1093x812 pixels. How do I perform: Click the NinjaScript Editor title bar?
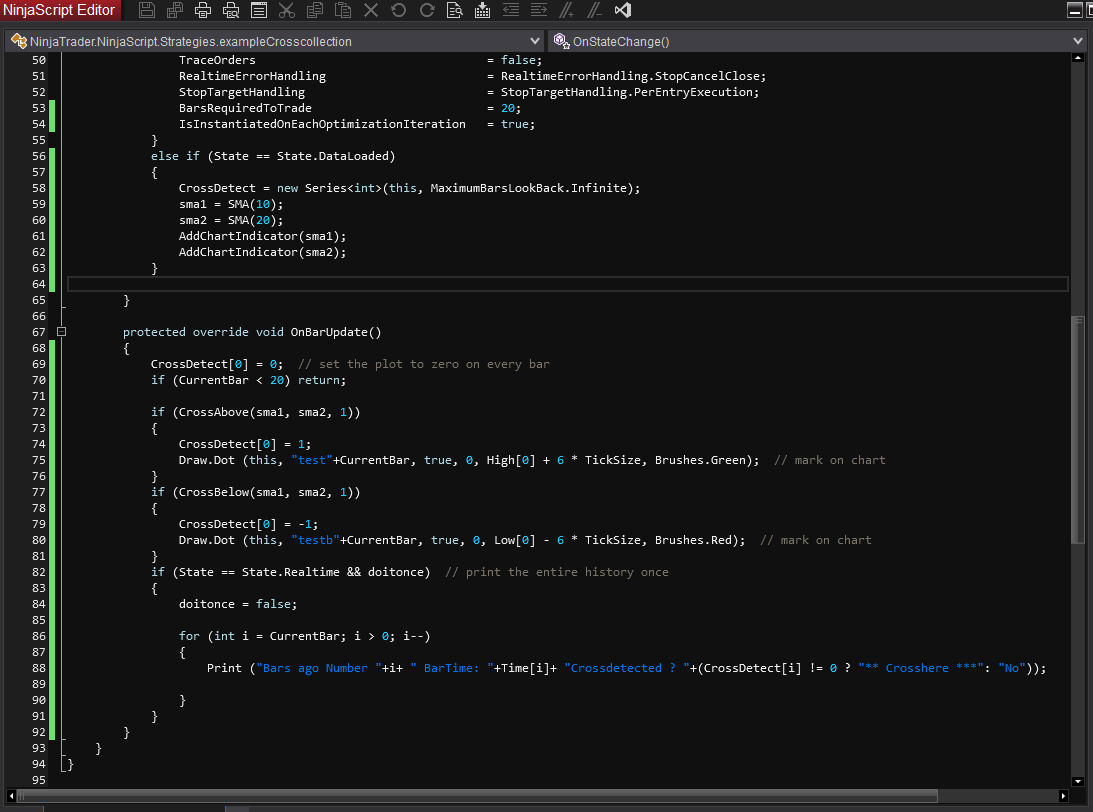click(x=60, y=11)
